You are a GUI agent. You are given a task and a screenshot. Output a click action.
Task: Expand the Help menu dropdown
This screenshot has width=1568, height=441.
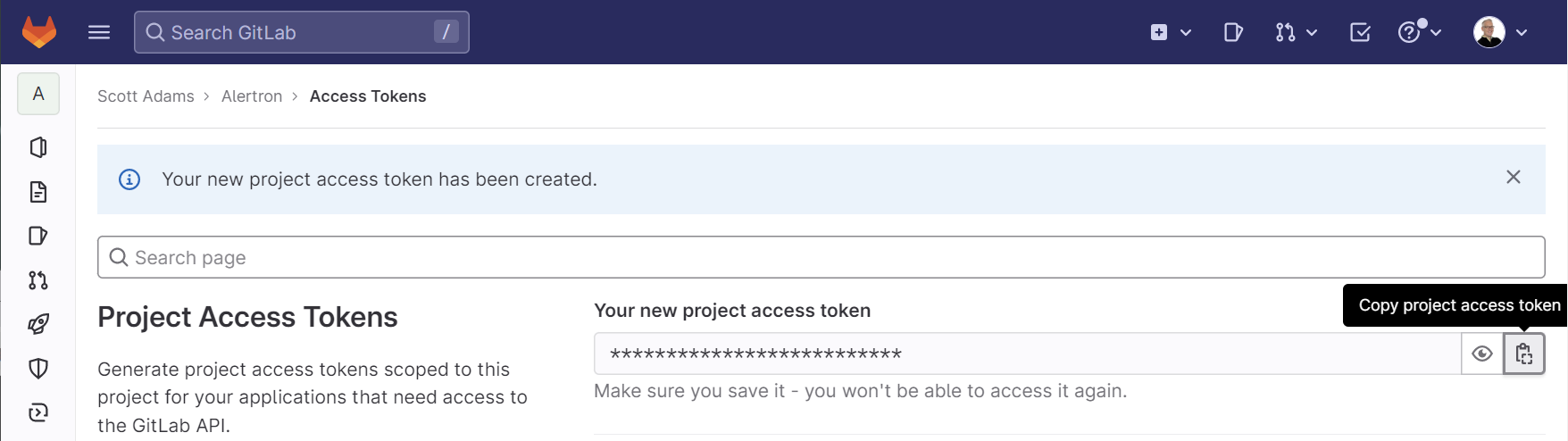tap(1419, 32)
